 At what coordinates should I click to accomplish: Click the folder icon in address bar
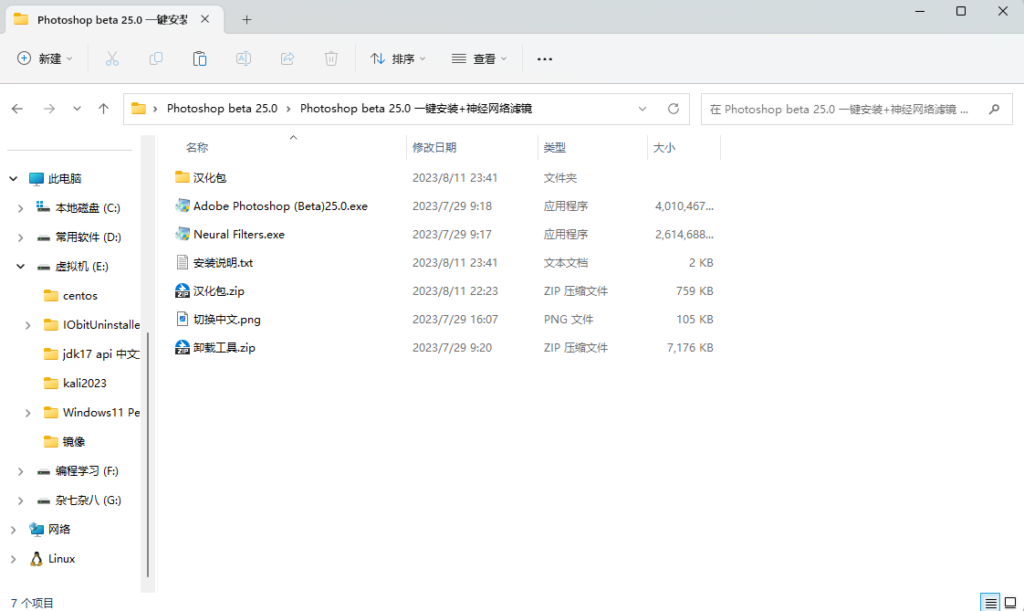(138, 108)
